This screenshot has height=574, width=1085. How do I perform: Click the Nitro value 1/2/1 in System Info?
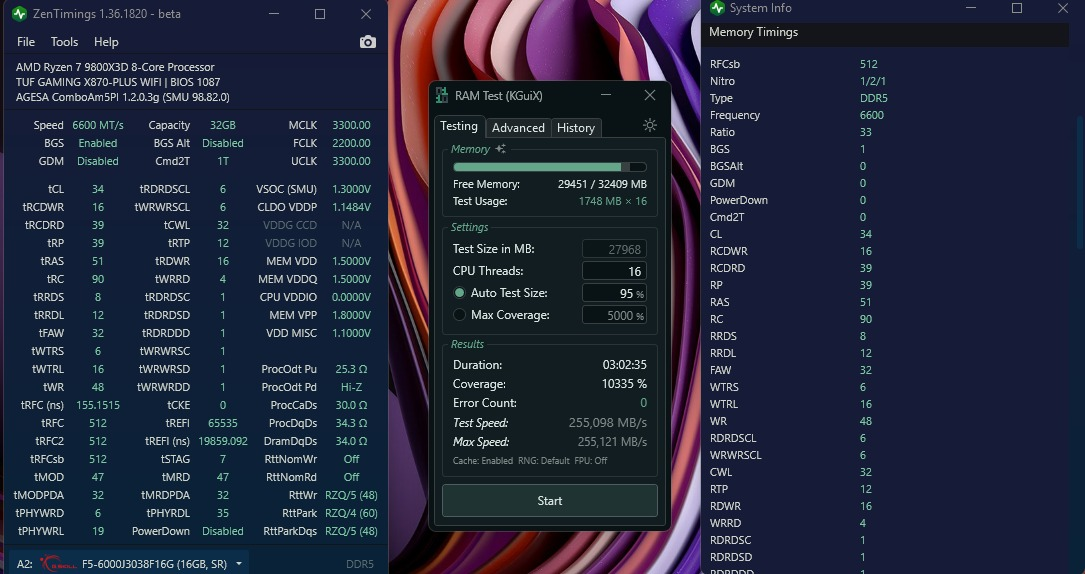pos(873,81)
